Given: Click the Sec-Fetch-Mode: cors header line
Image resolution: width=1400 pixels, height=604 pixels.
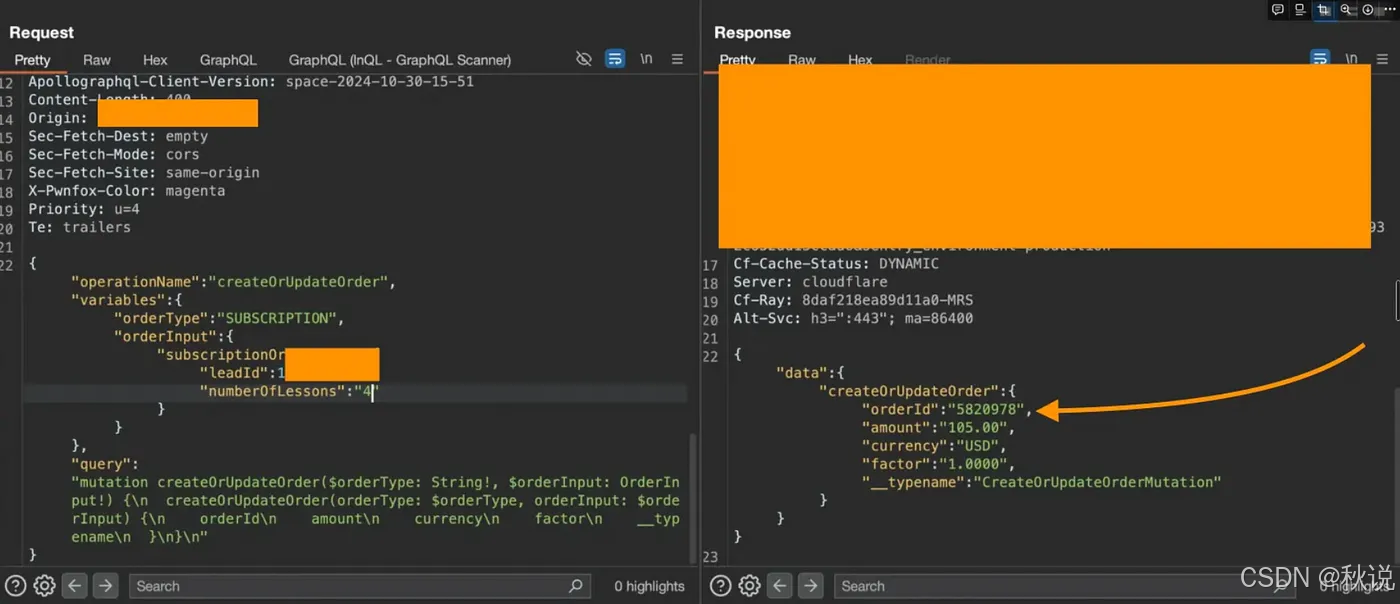Looking at the screenshot, I should 114,154.
